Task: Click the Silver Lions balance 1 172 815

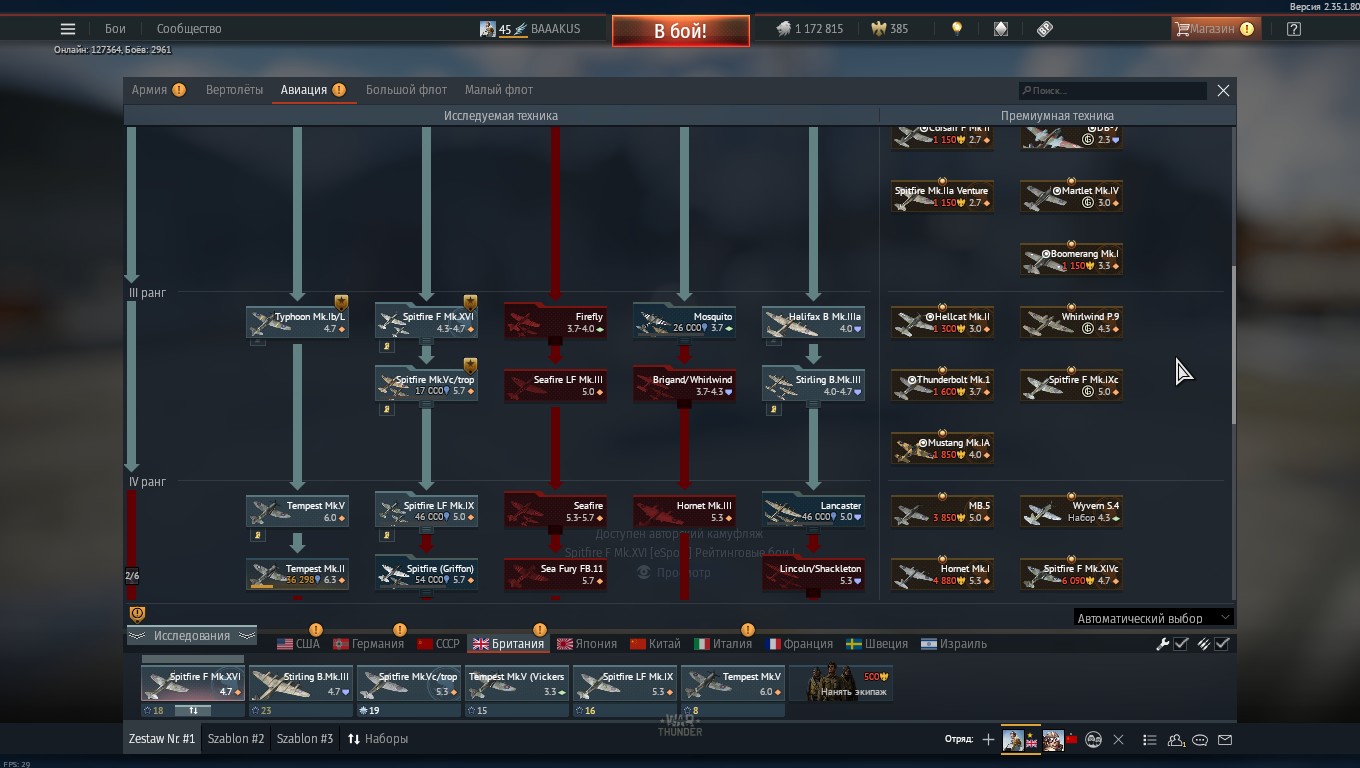Action: (810, 29)
